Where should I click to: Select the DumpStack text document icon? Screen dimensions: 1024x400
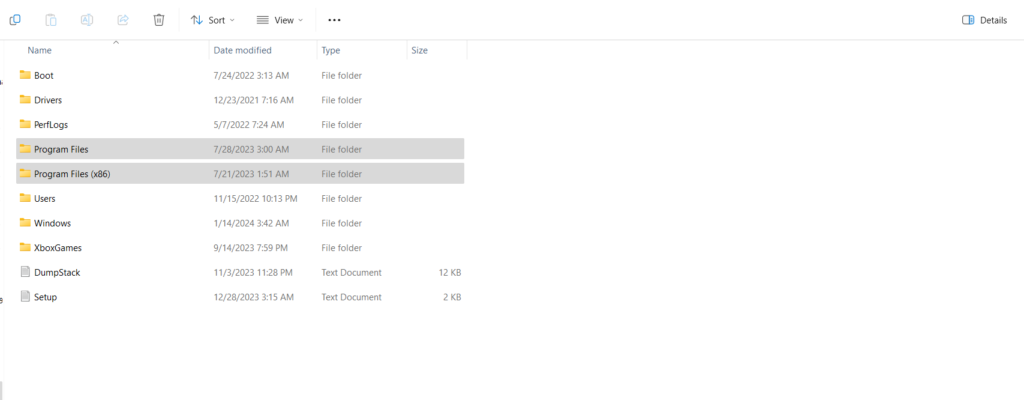25,272
